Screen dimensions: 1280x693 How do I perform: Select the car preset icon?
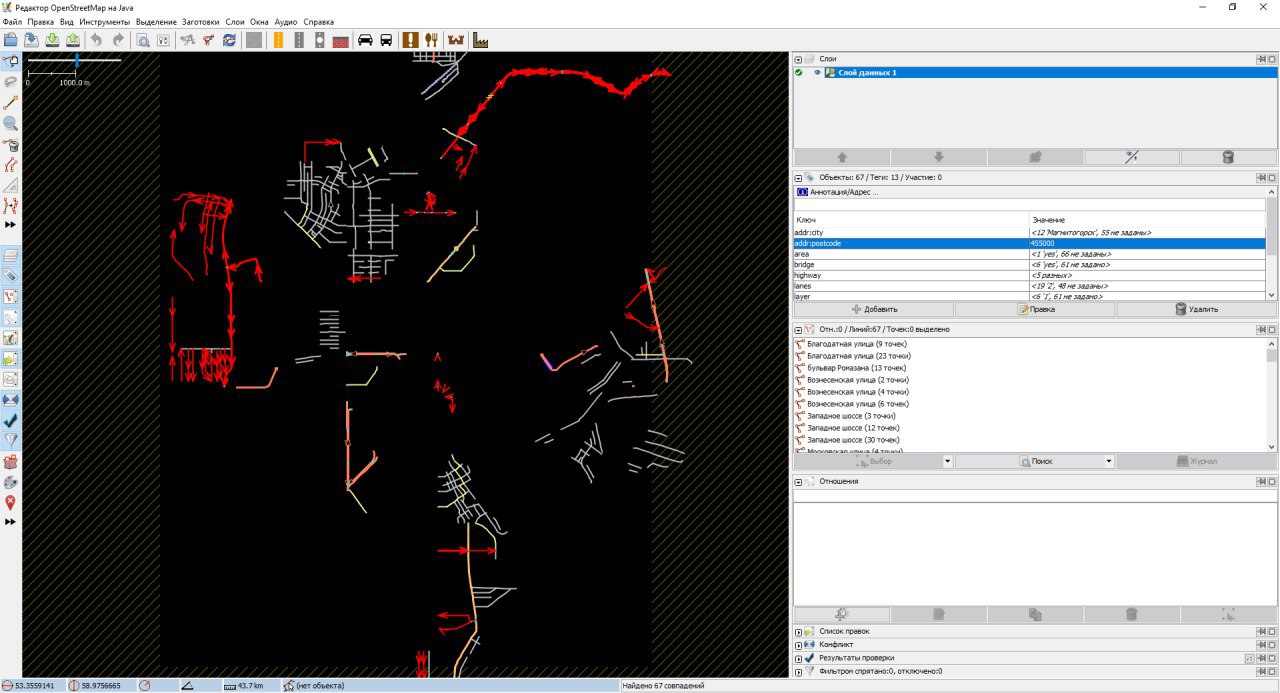(365, 40)
